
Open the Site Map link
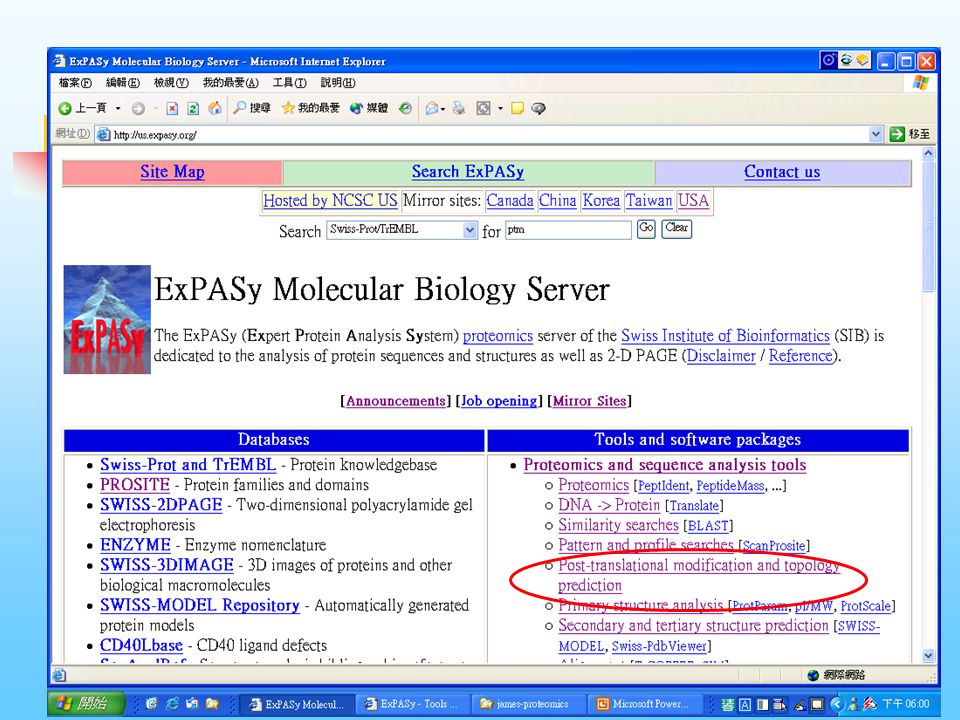coord(172,172)
